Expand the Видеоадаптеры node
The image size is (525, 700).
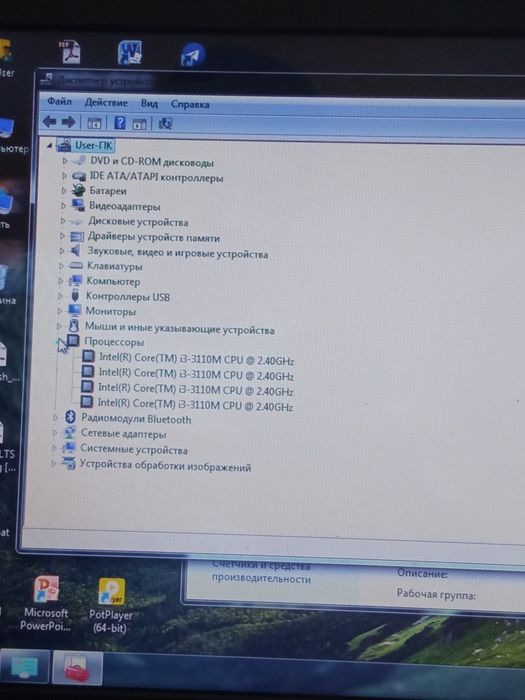click(63, 205)
